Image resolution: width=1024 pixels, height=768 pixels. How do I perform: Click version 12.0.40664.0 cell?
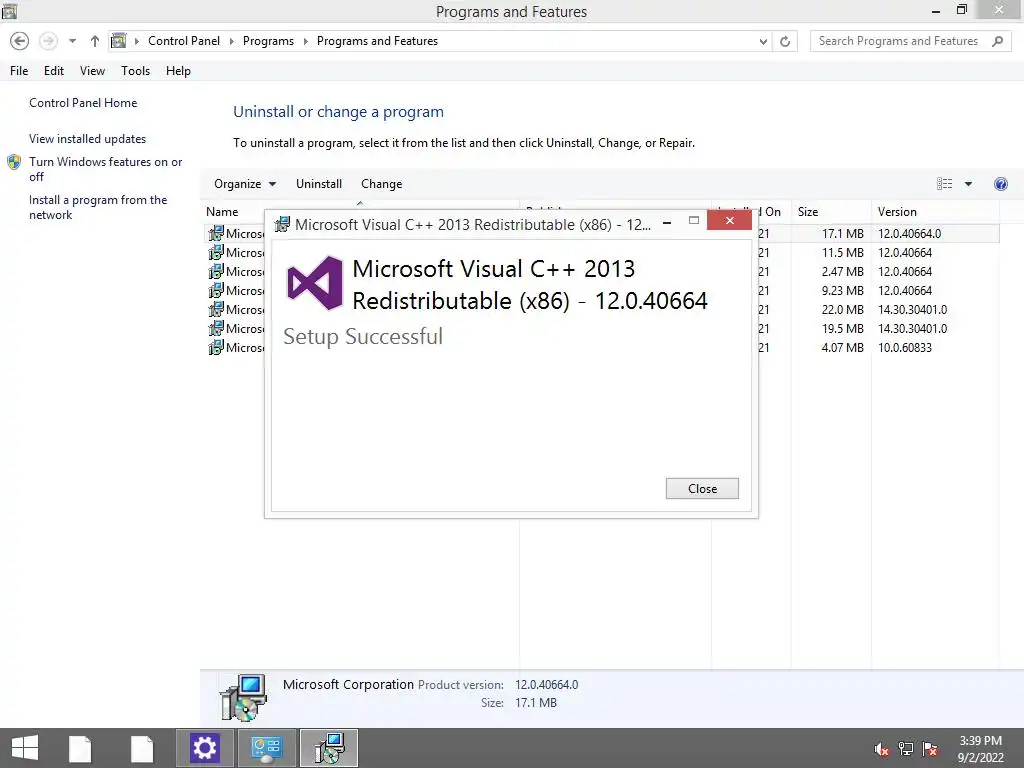(909, 234)
